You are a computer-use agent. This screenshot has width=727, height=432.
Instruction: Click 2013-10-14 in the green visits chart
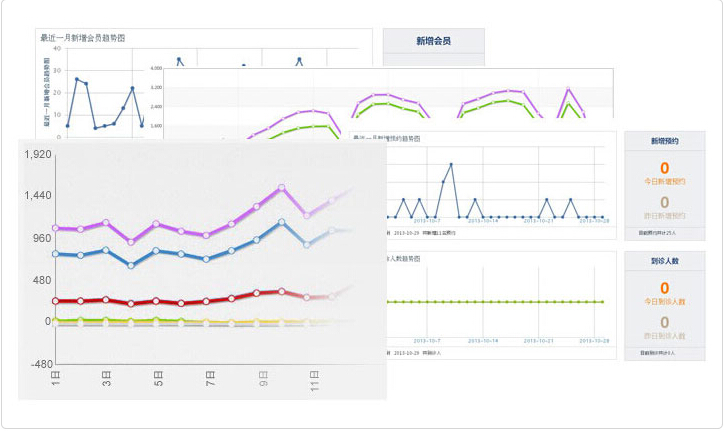[483, 341]
